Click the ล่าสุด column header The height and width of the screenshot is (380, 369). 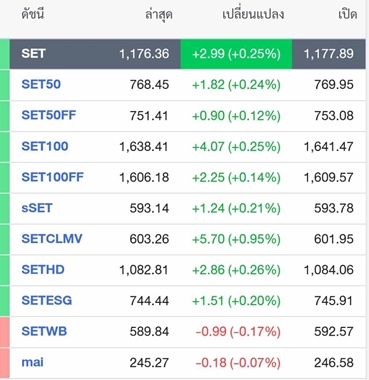pyautogui.click(x=159, y=15)
